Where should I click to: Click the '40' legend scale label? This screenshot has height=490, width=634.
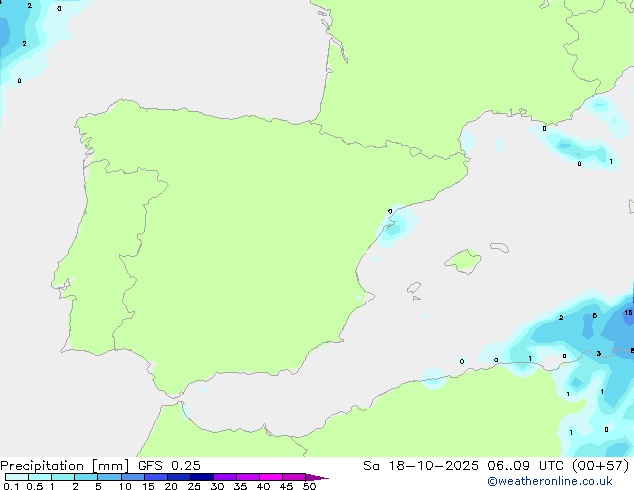coord(263,486)
